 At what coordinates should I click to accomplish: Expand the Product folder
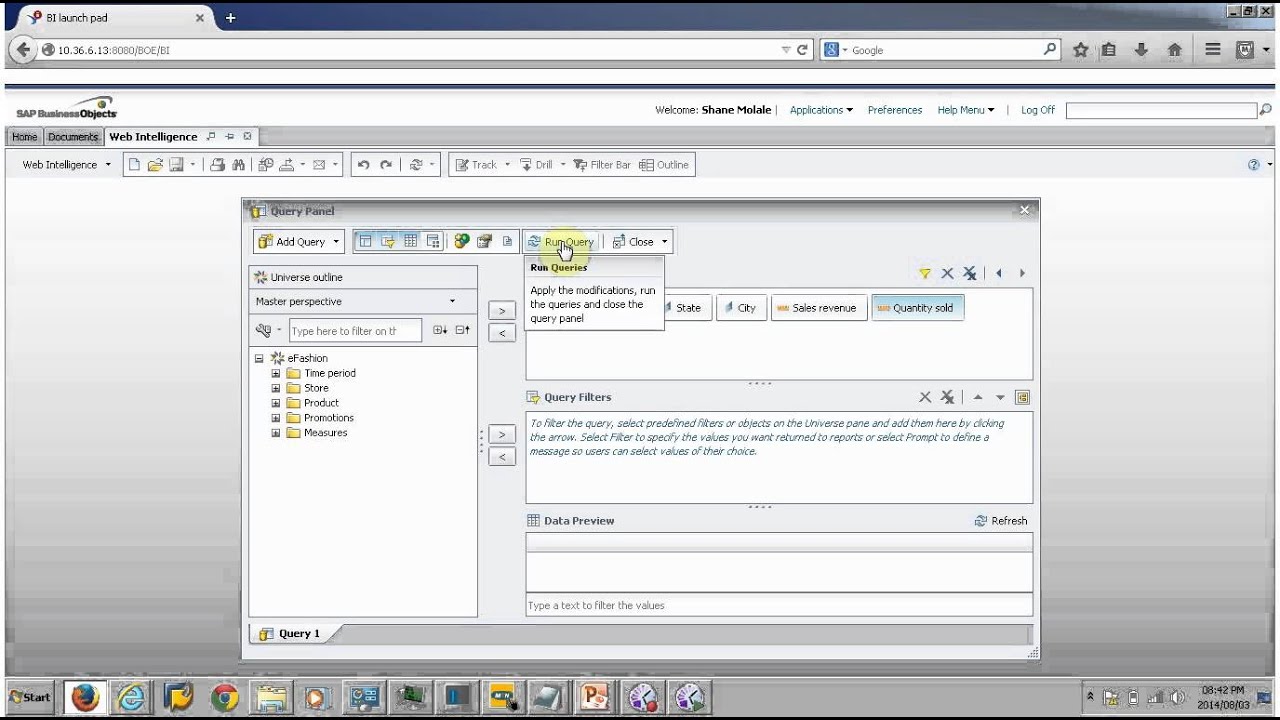tap(276, 403)
